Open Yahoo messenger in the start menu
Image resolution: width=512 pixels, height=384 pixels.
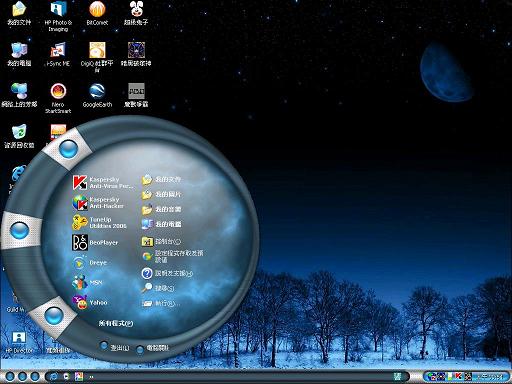[90, 302]
